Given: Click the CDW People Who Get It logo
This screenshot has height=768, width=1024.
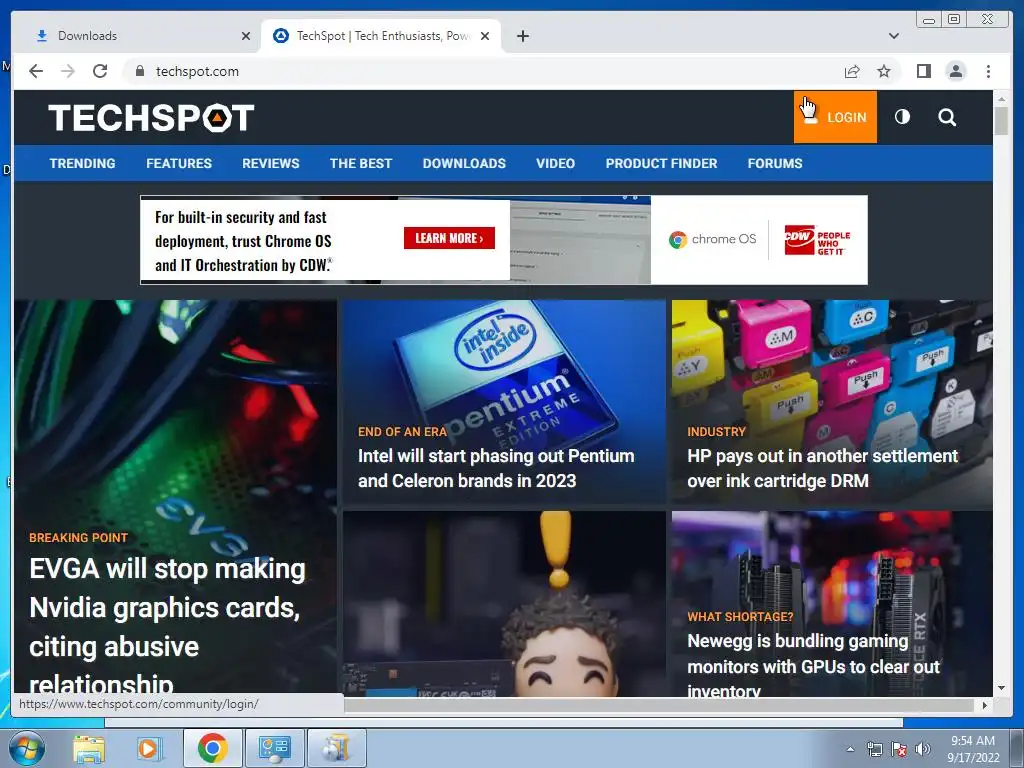Looking at the screenshot, I should tap(817, 242).
